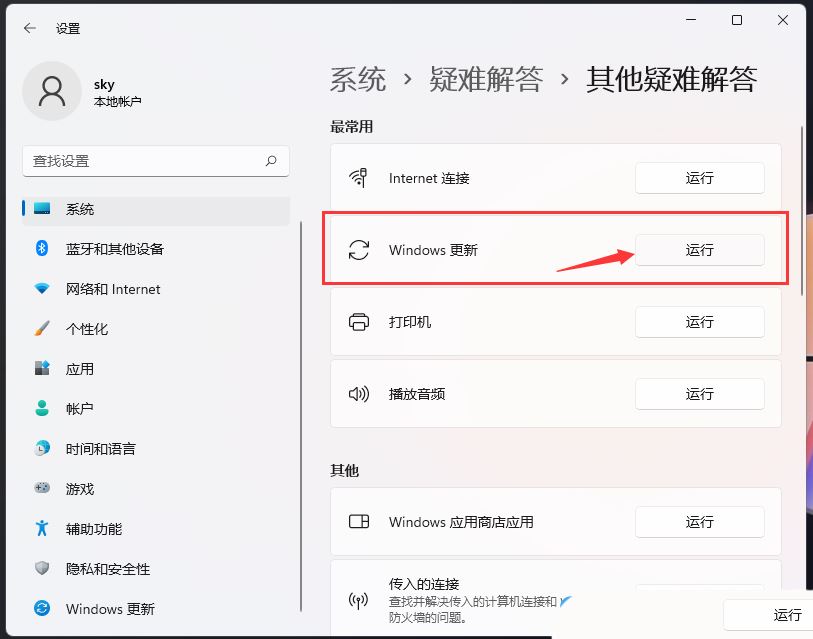813x639 pixels.
Task: Run the Windows 应用商店应用 troubleshooter
Action: [x=699, y=522]
